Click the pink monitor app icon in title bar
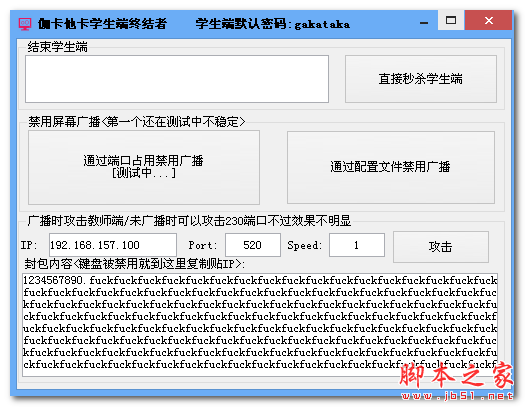The height and width of the screenshot is (407, 525). pyautogui.click(x=25, y=24)
